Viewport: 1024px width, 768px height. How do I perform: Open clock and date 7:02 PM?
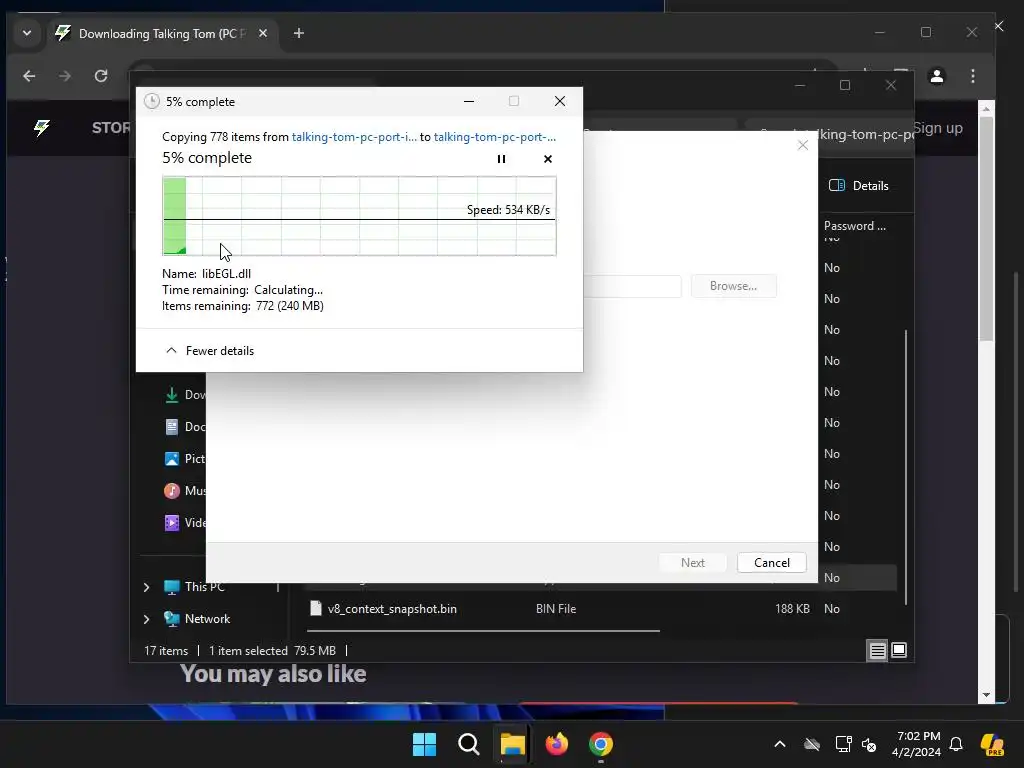pyautogui.click(x=917, y=744)
